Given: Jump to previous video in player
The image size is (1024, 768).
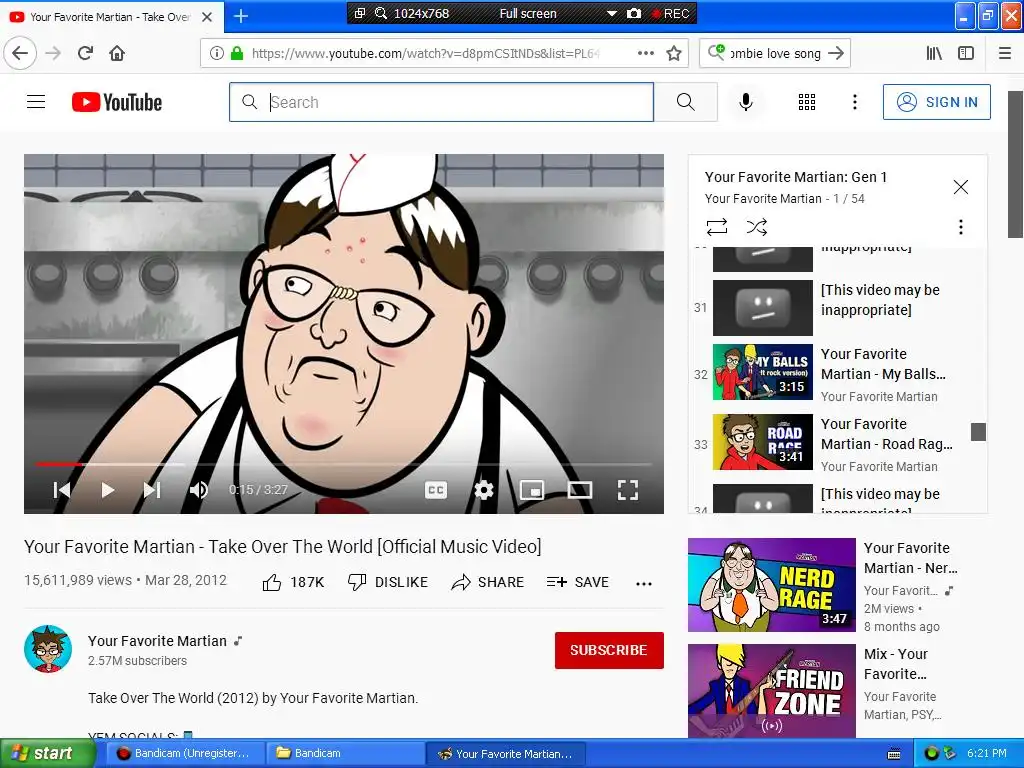Looking at the screenshot, I should (62, 490).
